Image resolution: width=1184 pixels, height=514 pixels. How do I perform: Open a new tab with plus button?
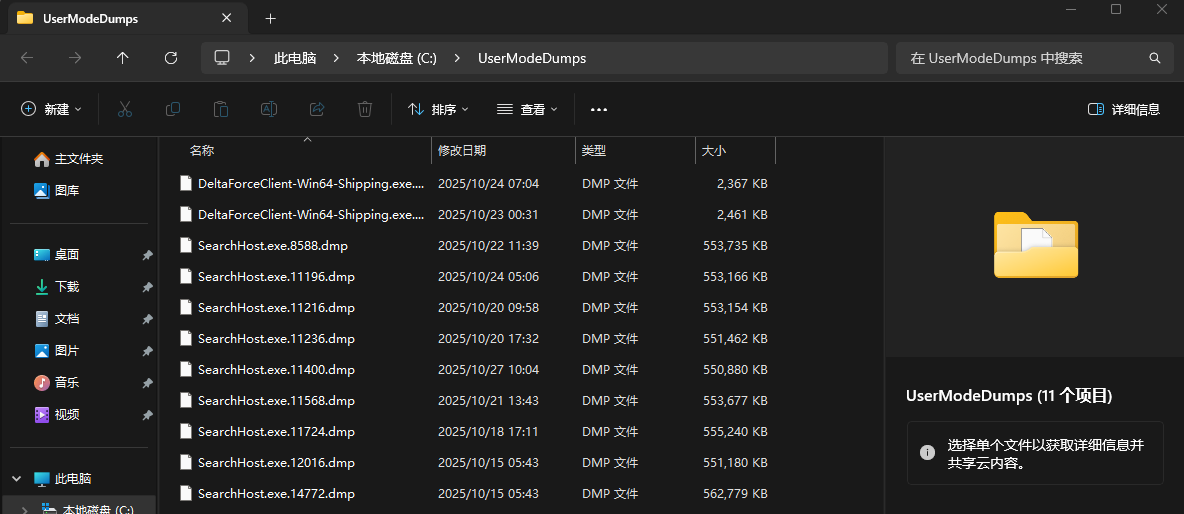click(270, 19)
